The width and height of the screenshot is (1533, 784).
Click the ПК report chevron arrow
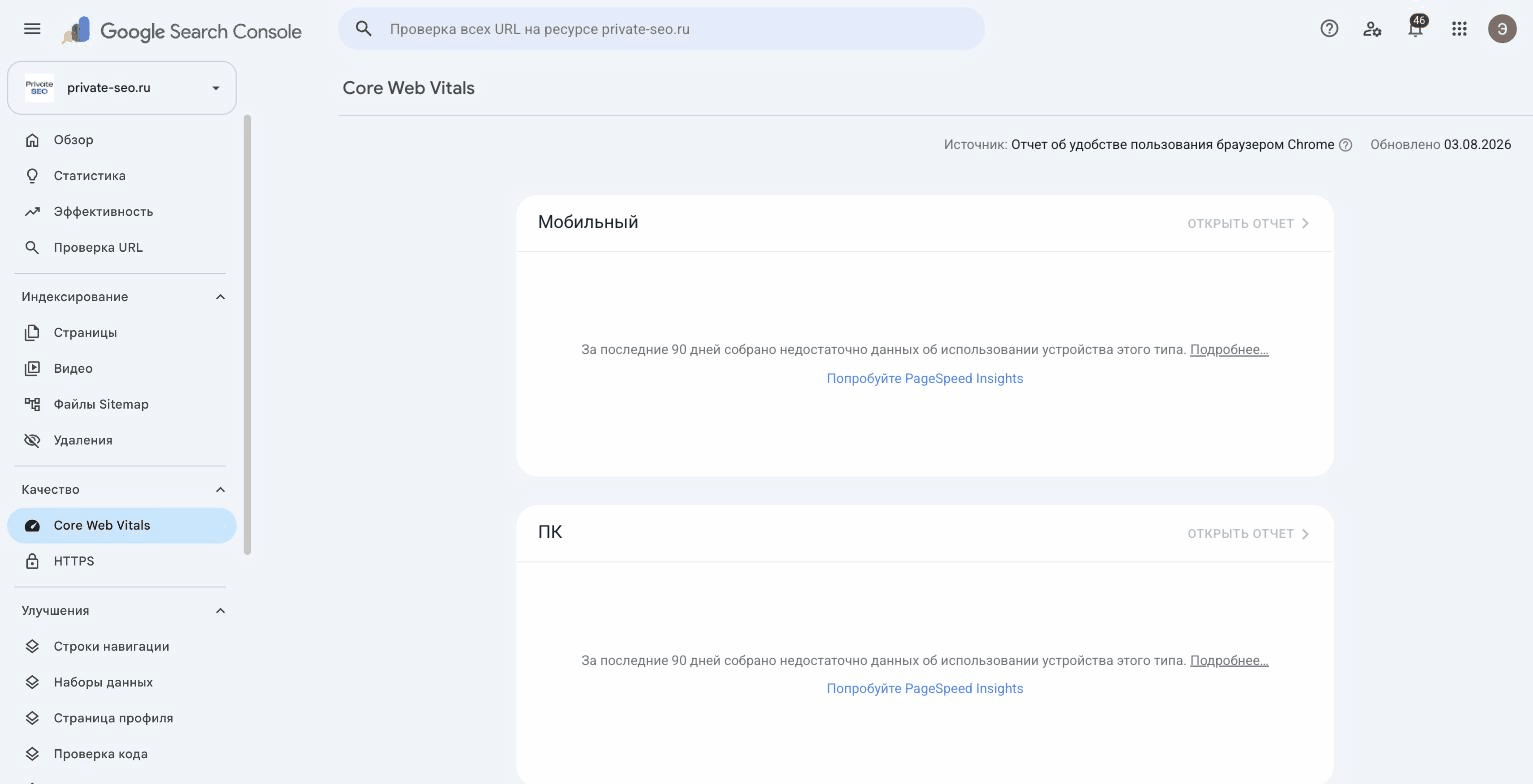pos(1305,534)
